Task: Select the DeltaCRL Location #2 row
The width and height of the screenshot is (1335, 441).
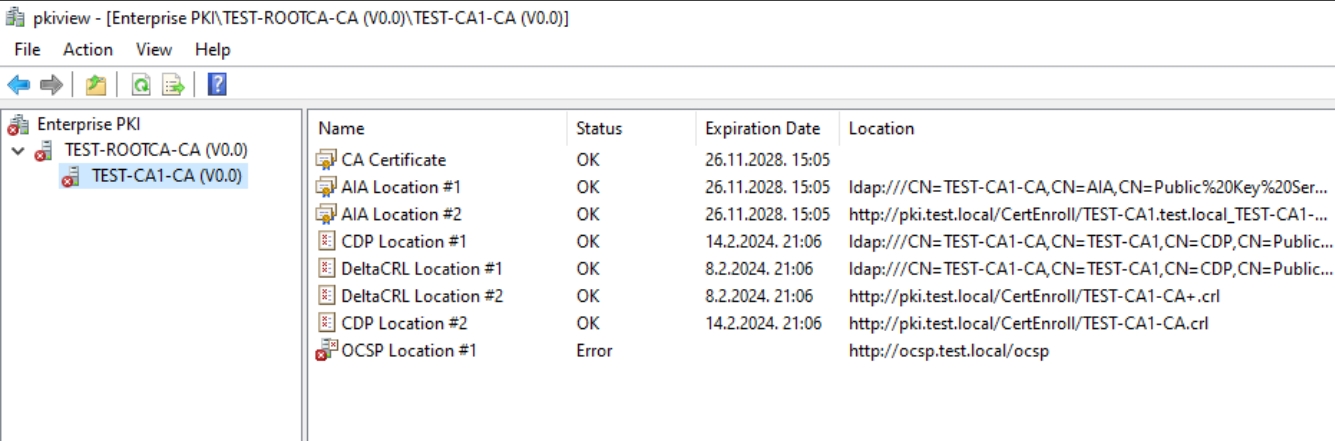Action: coord(821,296)
